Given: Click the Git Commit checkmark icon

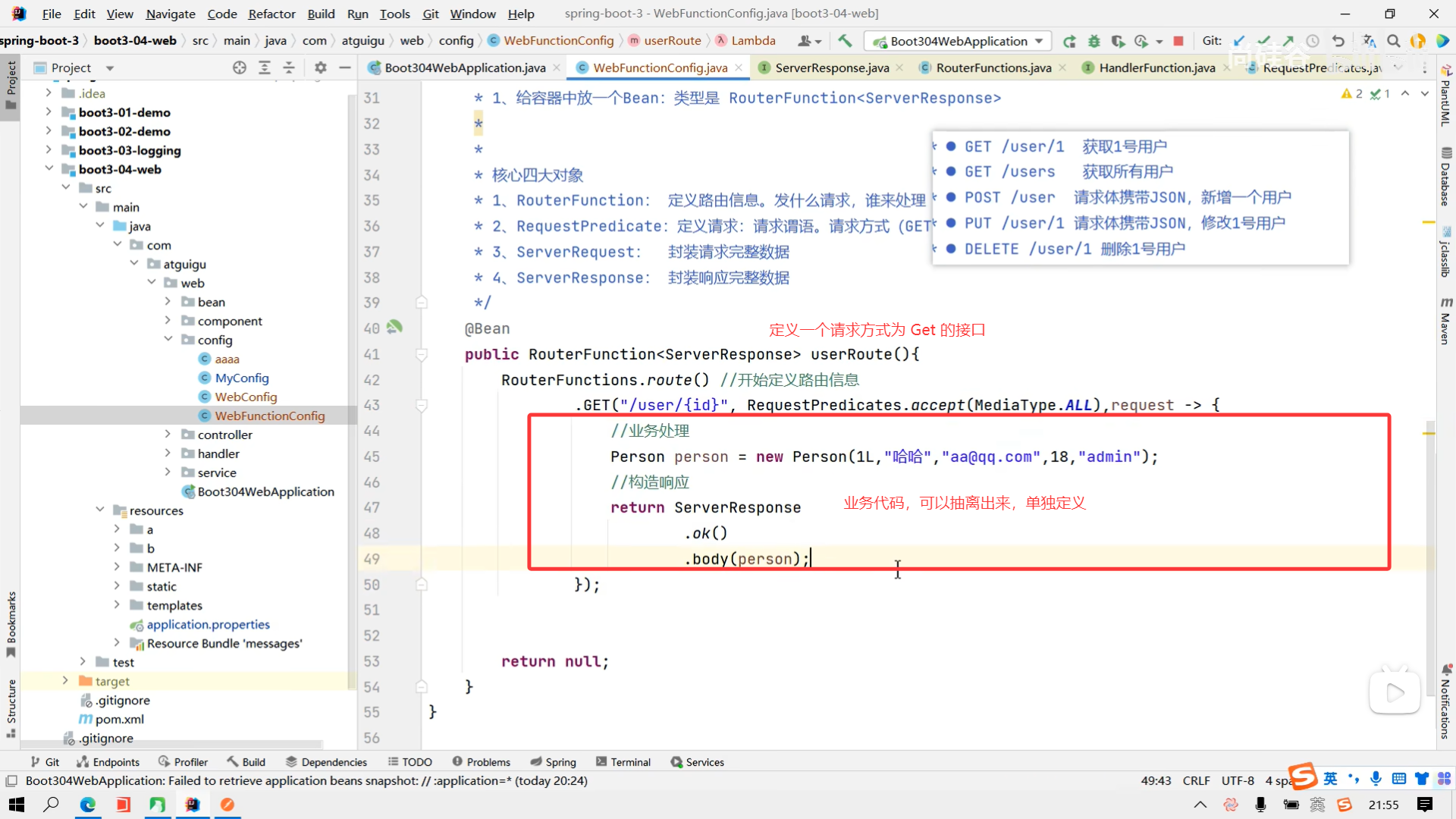Looking at the screenshot, I should coord(1263,41).
